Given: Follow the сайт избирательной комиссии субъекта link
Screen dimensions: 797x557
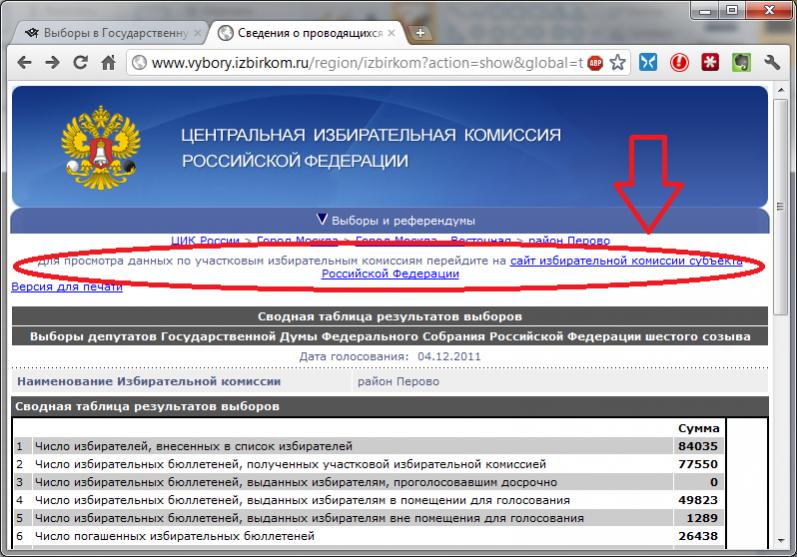Looking at the screenshot, I should (625, 261).
